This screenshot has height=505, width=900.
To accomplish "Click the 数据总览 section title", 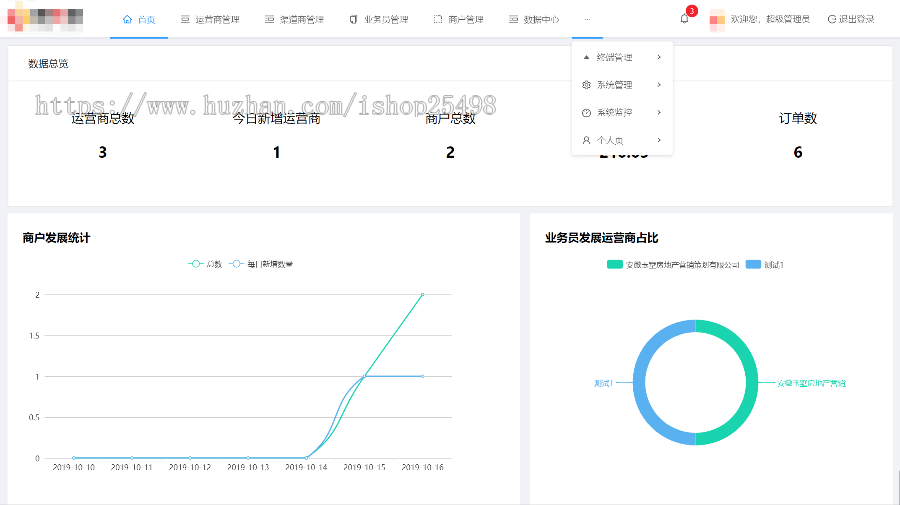I will click(x=48, y=64).
